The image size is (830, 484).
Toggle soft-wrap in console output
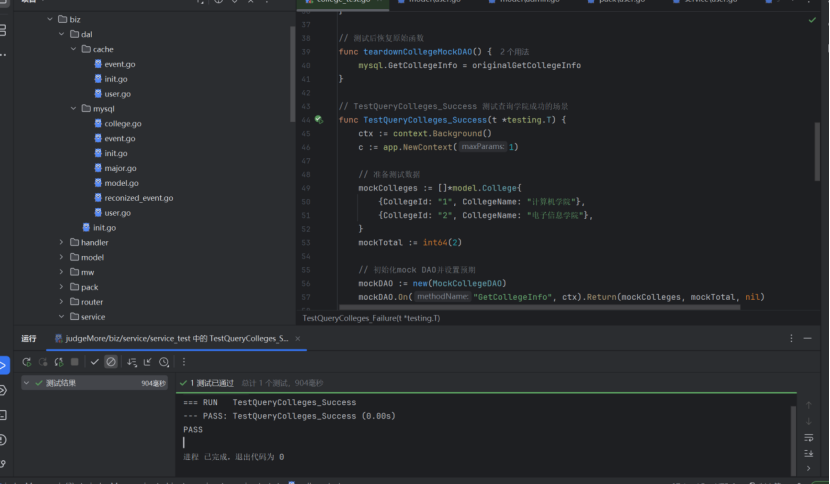click(x=808, y=438)
